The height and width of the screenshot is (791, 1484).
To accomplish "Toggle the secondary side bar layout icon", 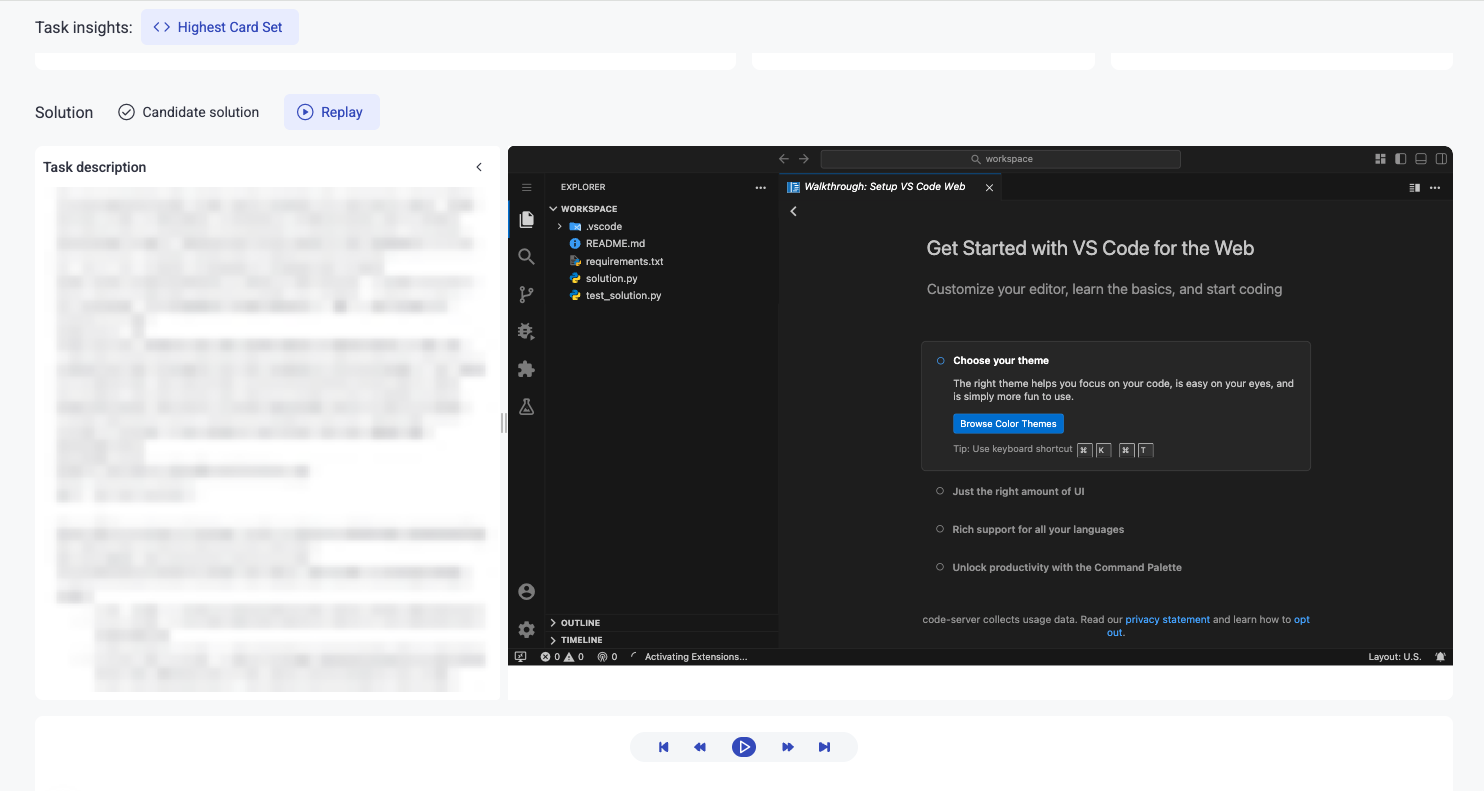I will [x=1441, y=159].
